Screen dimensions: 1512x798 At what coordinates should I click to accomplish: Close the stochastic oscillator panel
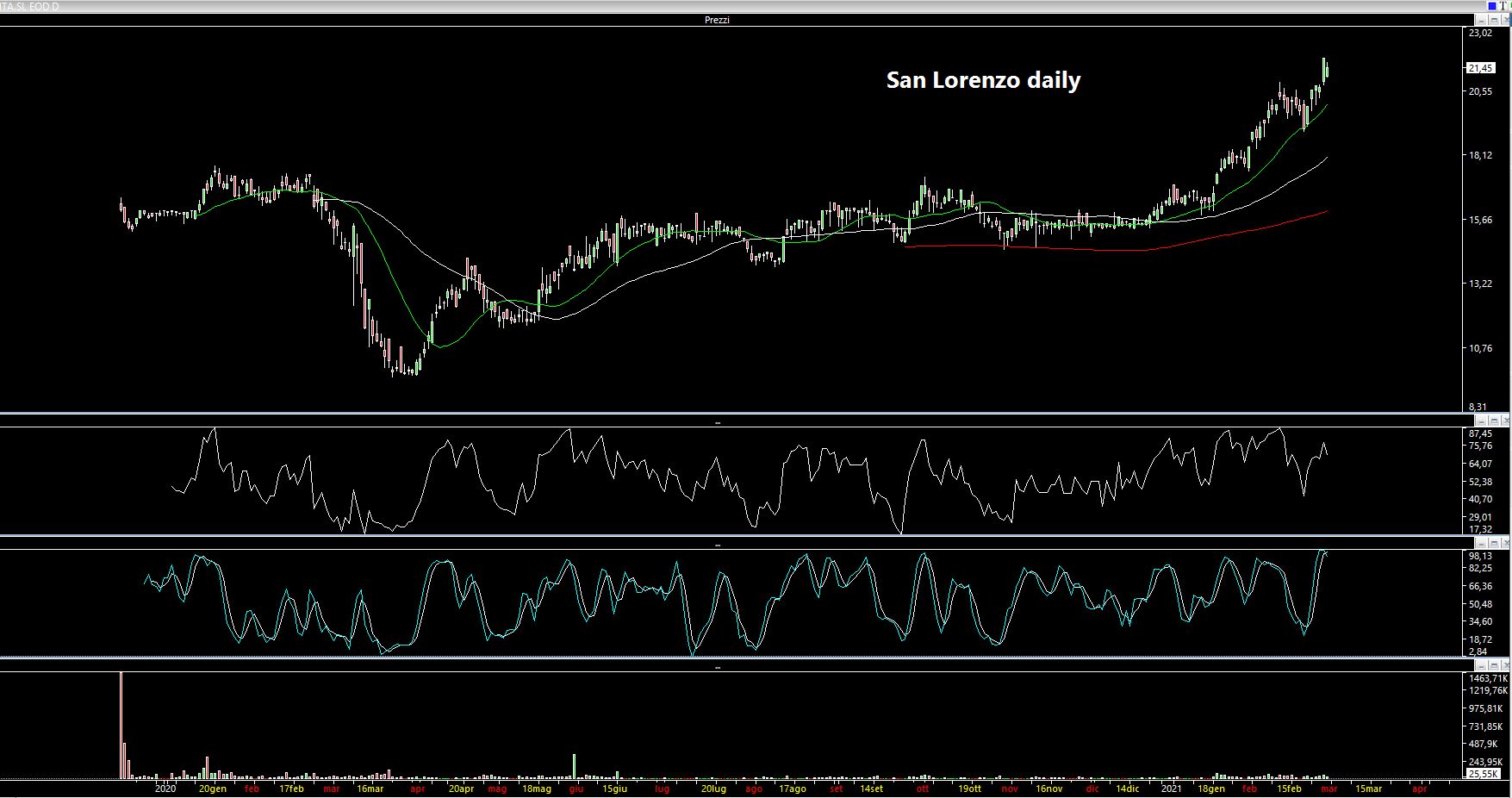point(1506,544)
